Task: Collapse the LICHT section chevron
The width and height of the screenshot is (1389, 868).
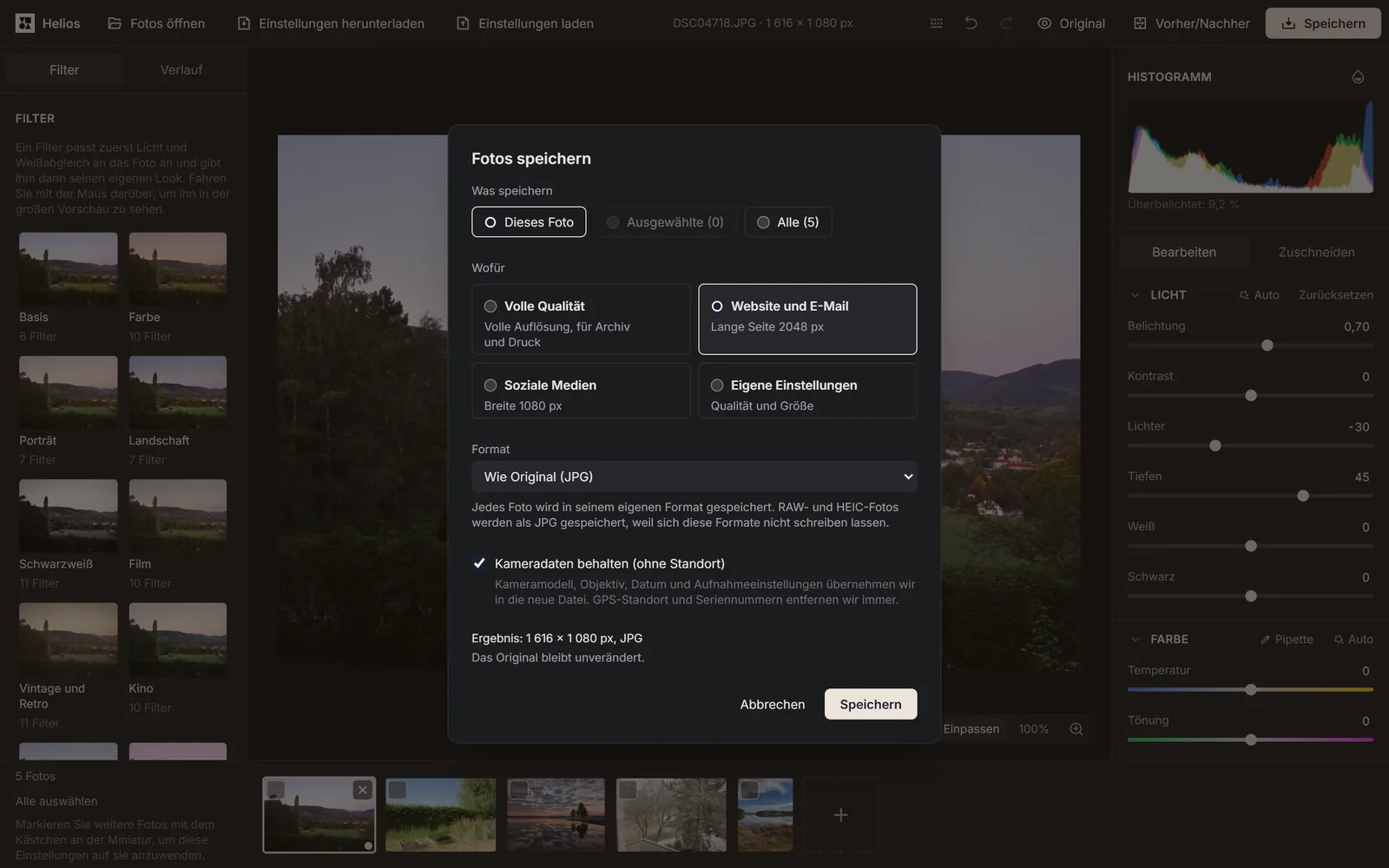Action: pos(1135,295)
